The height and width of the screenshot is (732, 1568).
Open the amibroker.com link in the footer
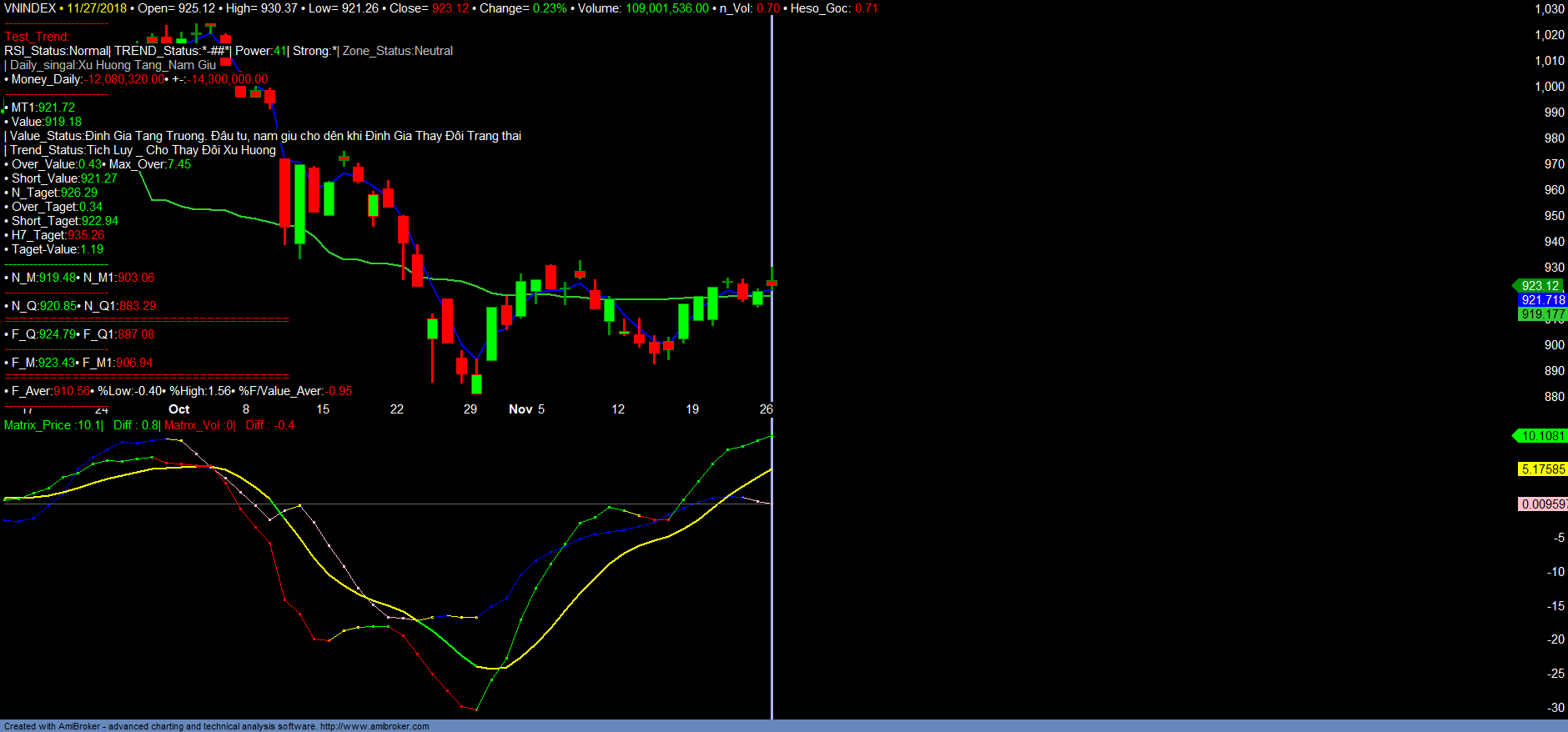pos(374,726)
